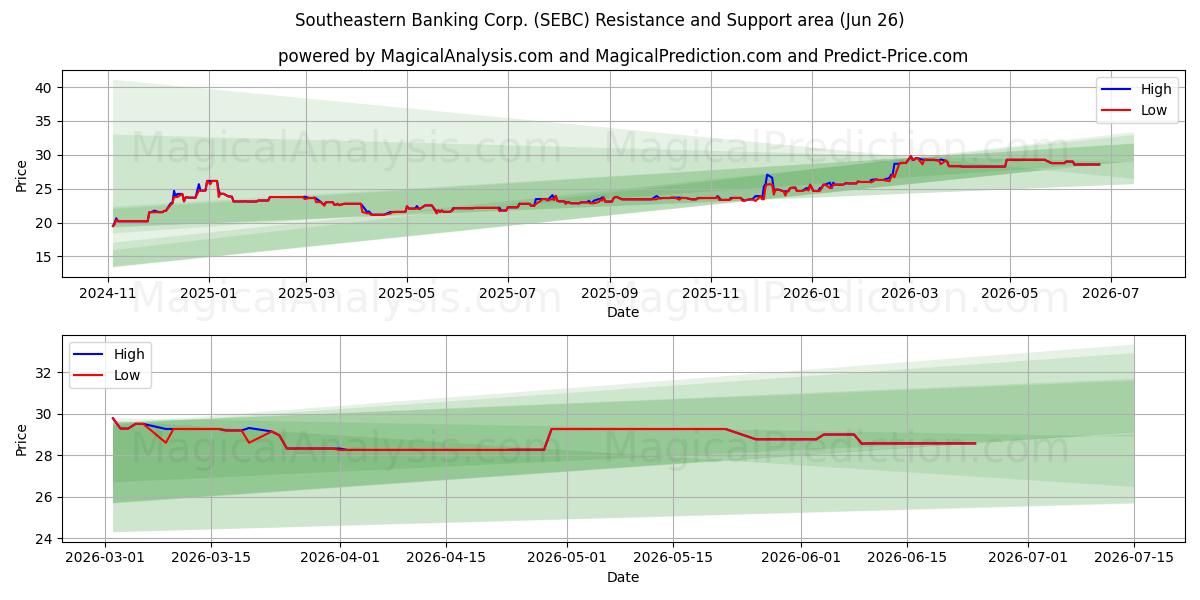Click the price tick '15' on top chart

(44, 257)
